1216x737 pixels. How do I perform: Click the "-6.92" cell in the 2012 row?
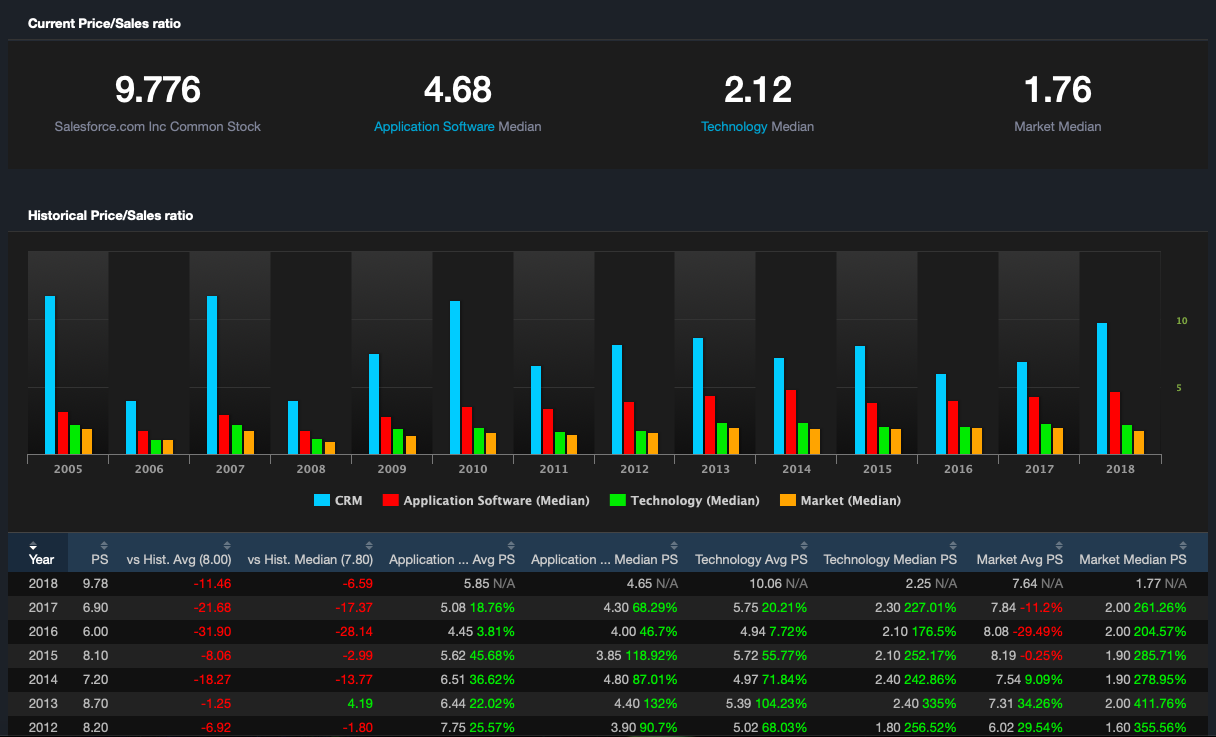coord(216,727)
